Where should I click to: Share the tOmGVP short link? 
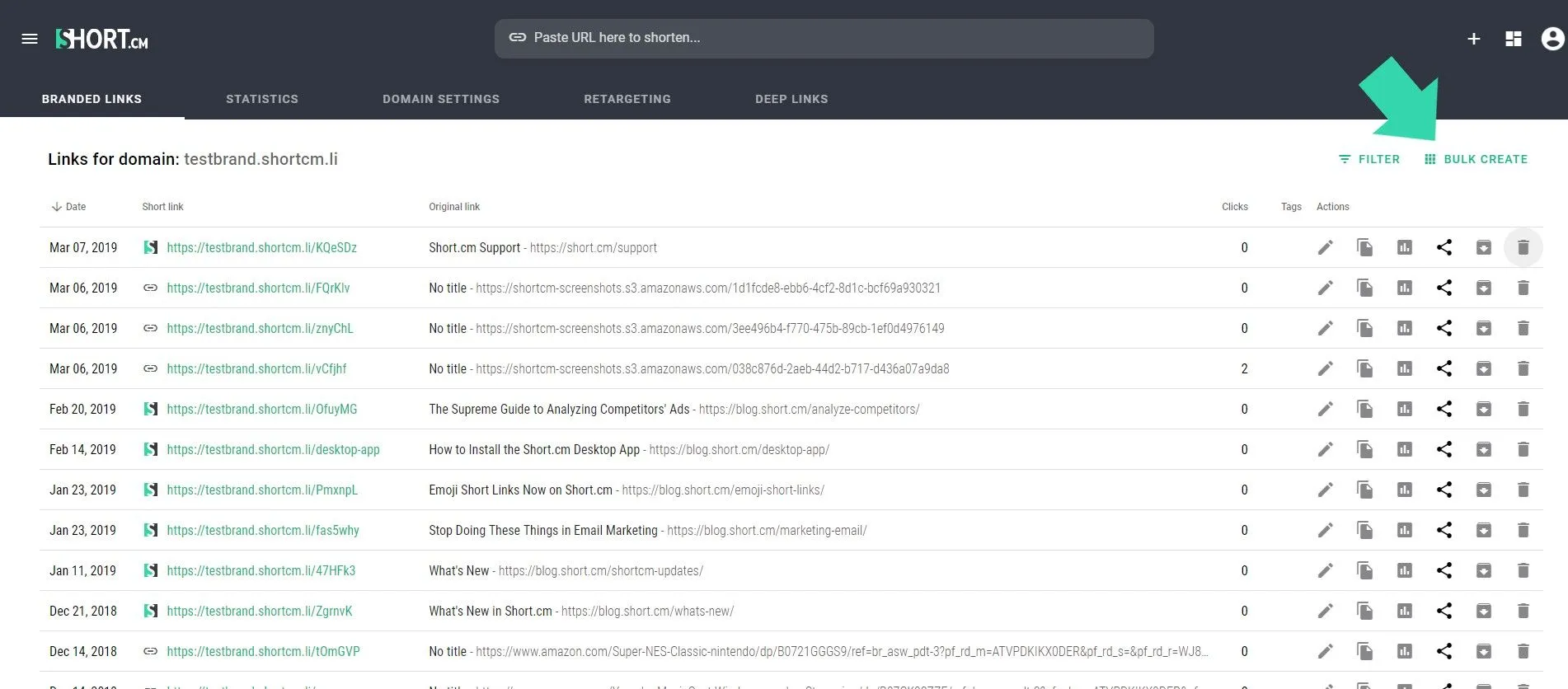point(1444,651)
